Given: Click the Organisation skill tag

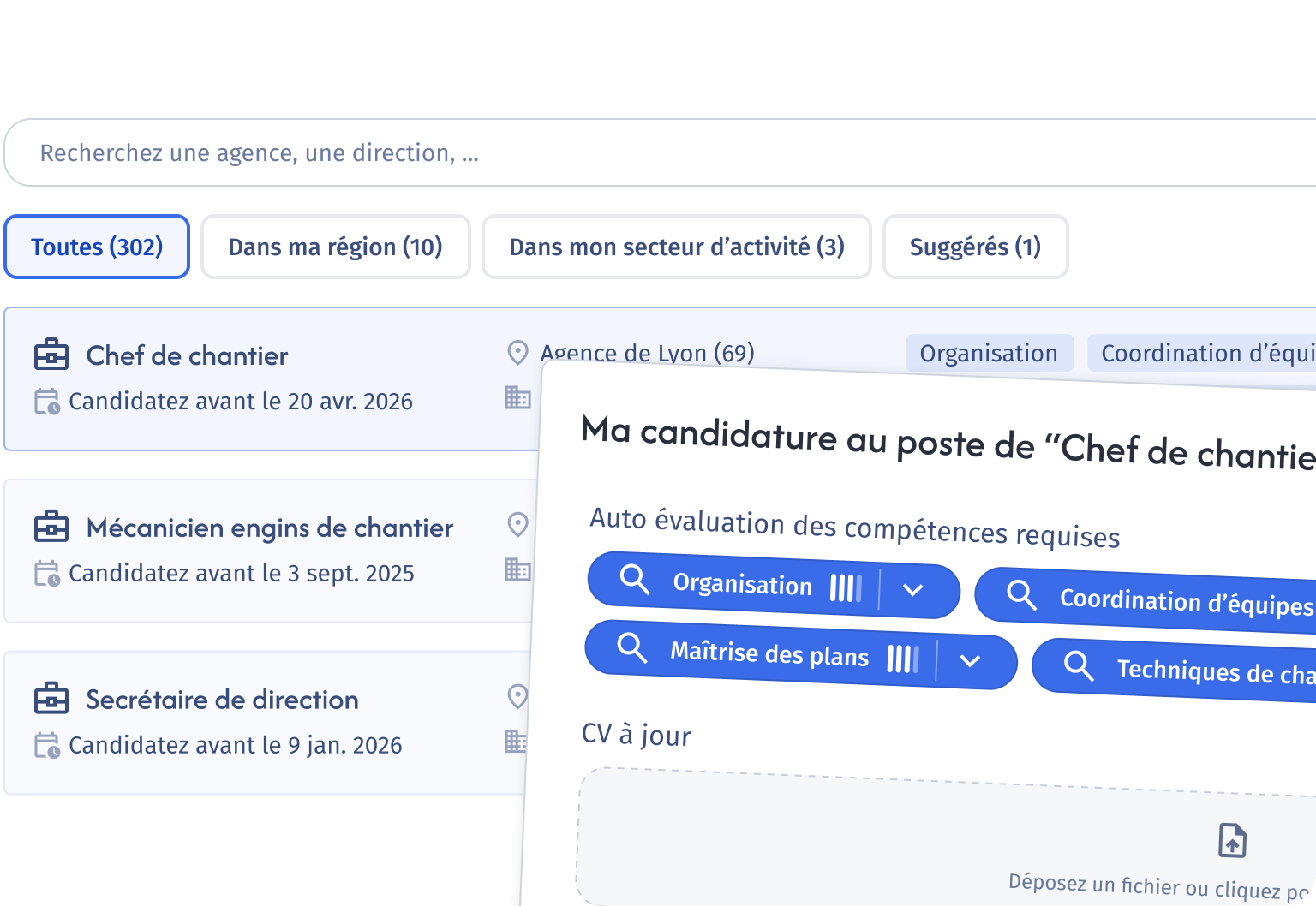Looking at the screenshot, I should tap(990, 353).
